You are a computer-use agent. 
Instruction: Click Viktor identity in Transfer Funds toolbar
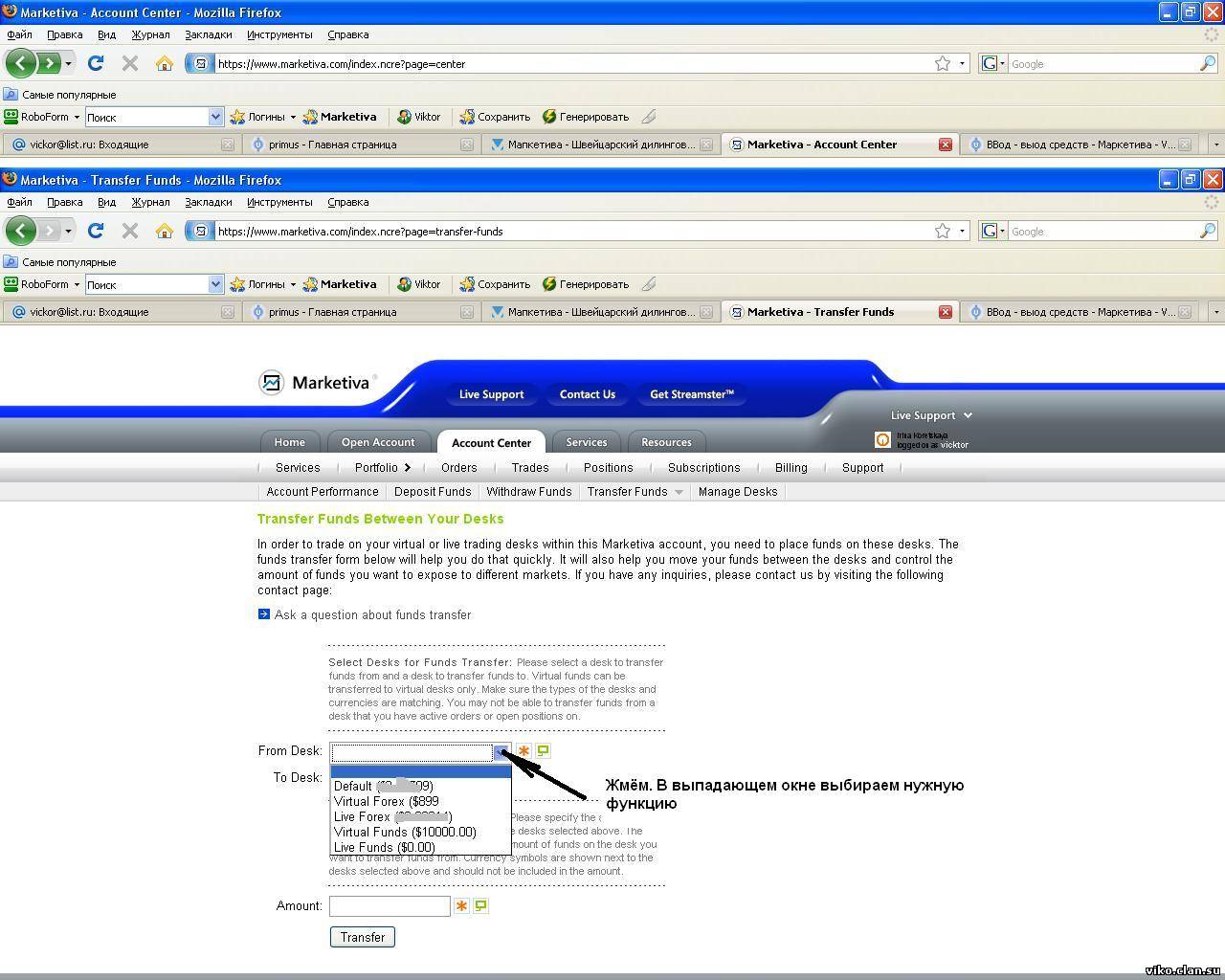pos(419,284)
